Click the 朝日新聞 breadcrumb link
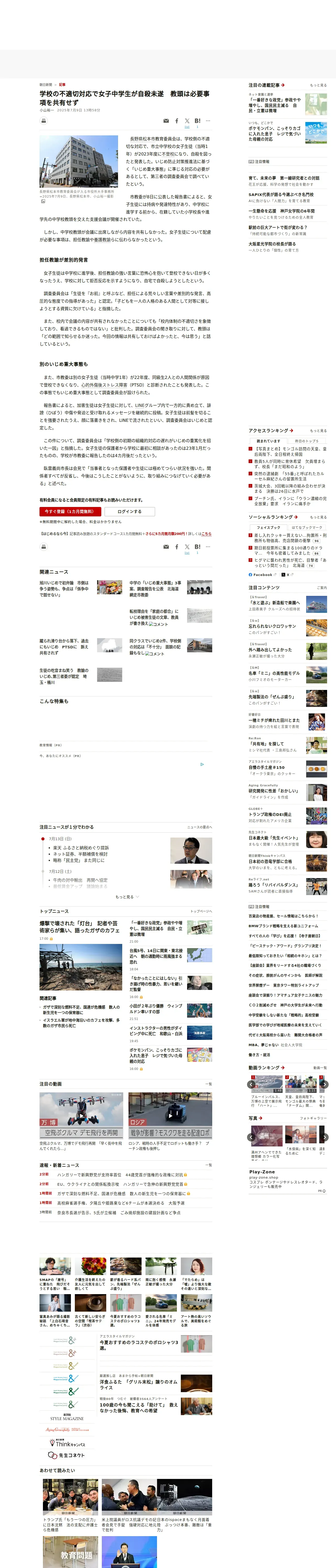The height and width of the screenshot is (1568, 336). pyautogui.click(x=46, y=85)
